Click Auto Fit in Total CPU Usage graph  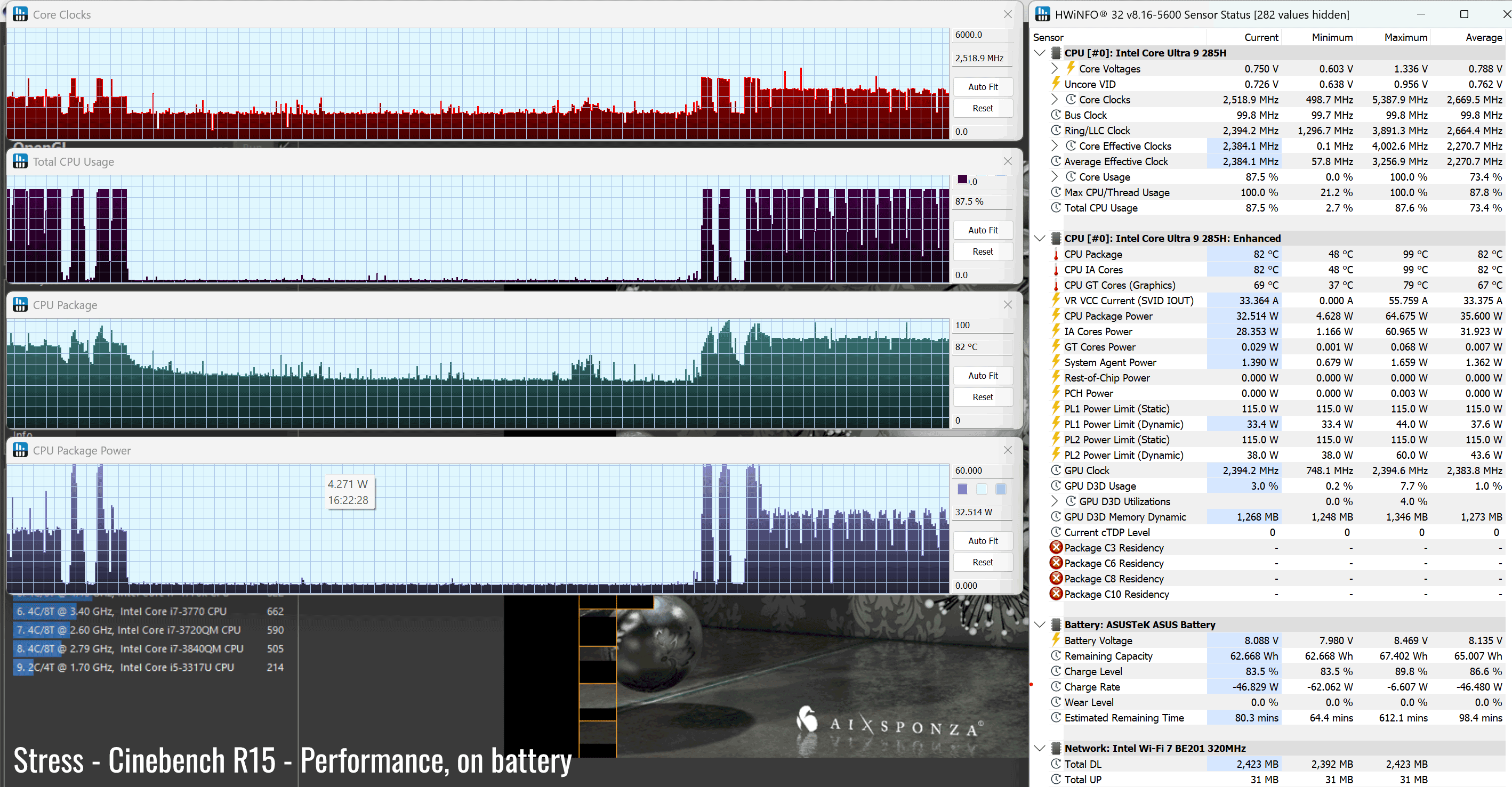pos(983,230)
